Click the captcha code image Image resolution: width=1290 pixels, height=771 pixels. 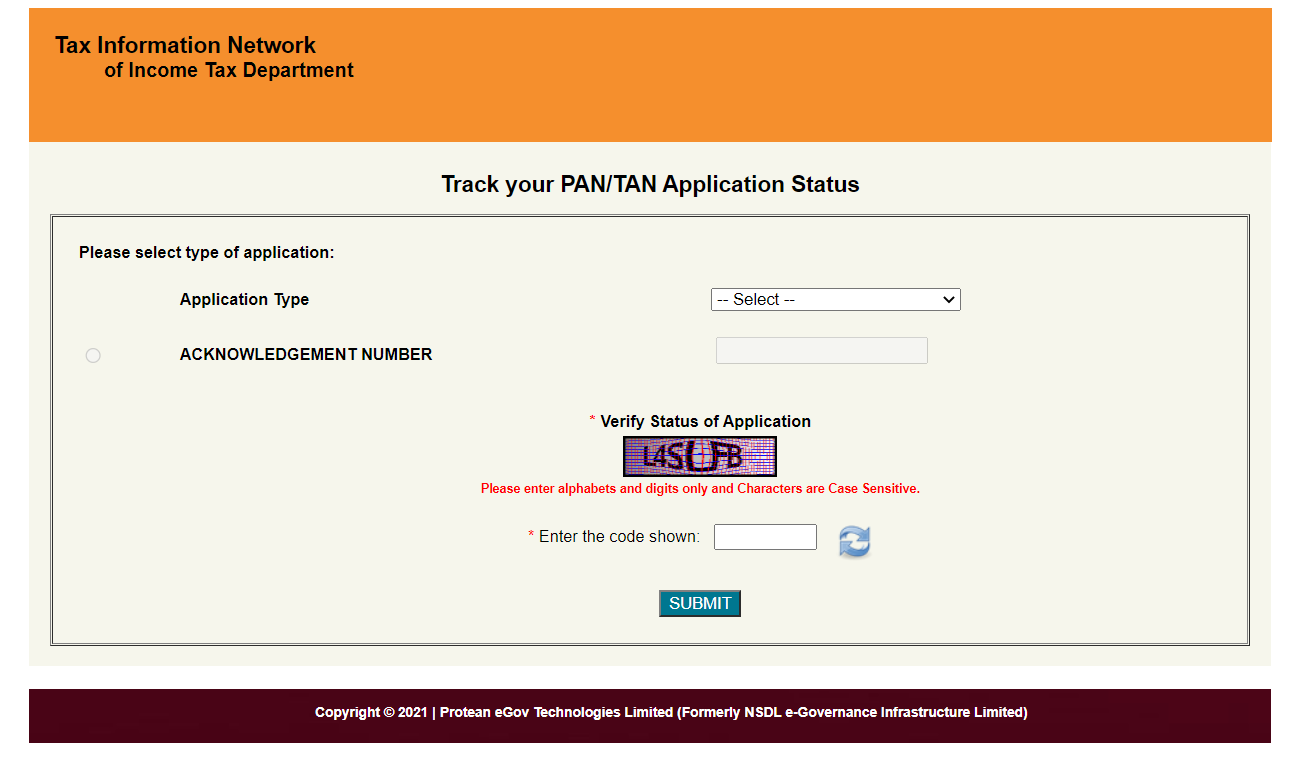tap(699, 457)
